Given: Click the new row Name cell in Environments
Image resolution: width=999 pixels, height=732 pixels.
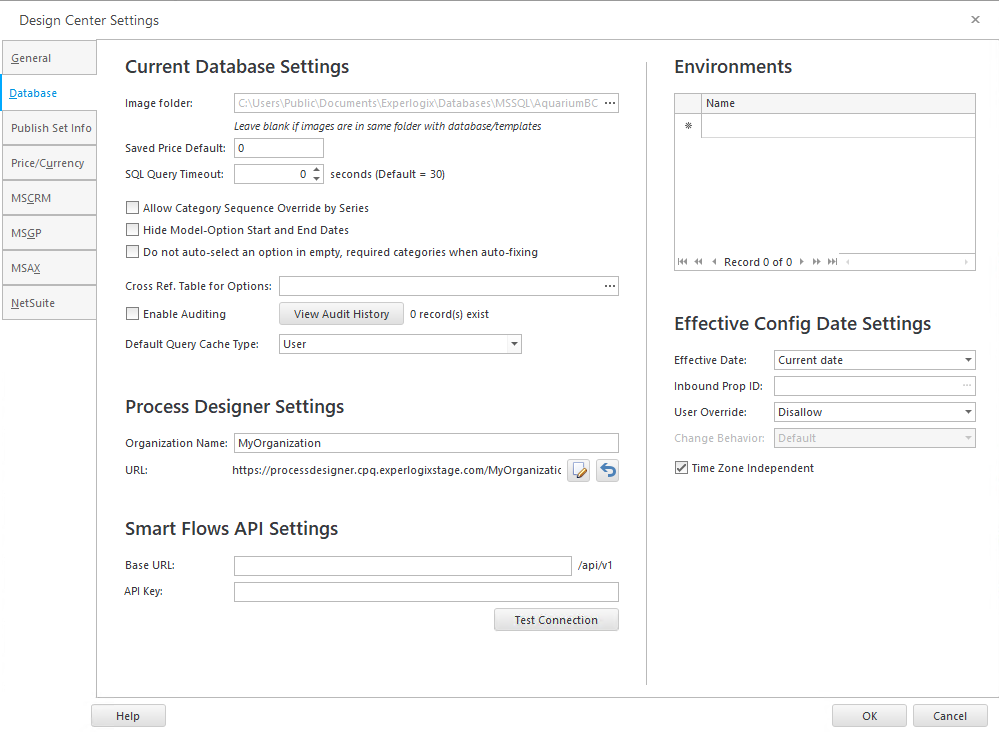Looking at the screenshot, I should click(x=838, y=126).
